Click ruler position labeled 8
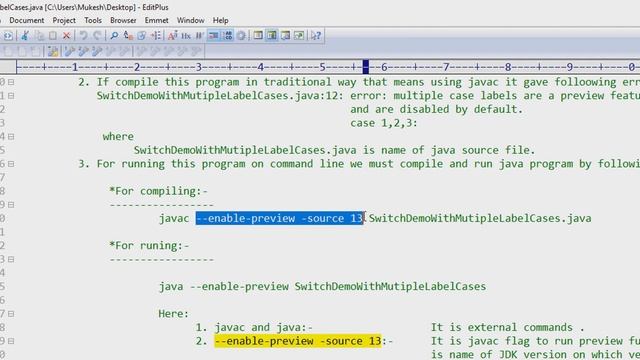This screenshot has height=360, width=640. 508,67
